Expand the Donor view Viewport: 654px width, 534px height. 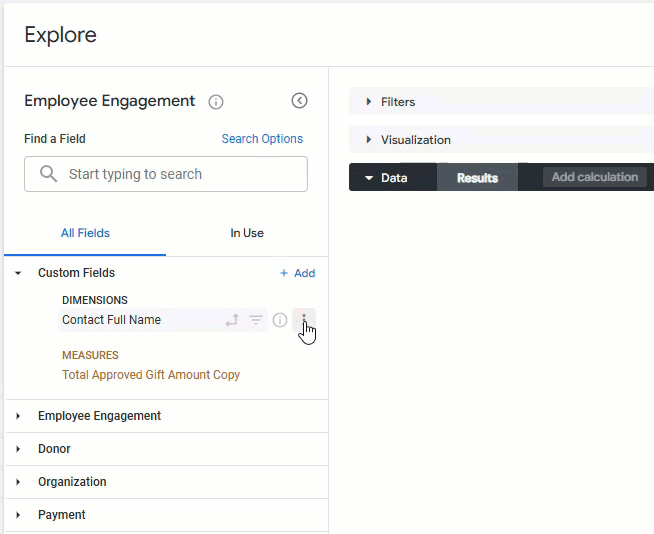(x=18, y=449)
